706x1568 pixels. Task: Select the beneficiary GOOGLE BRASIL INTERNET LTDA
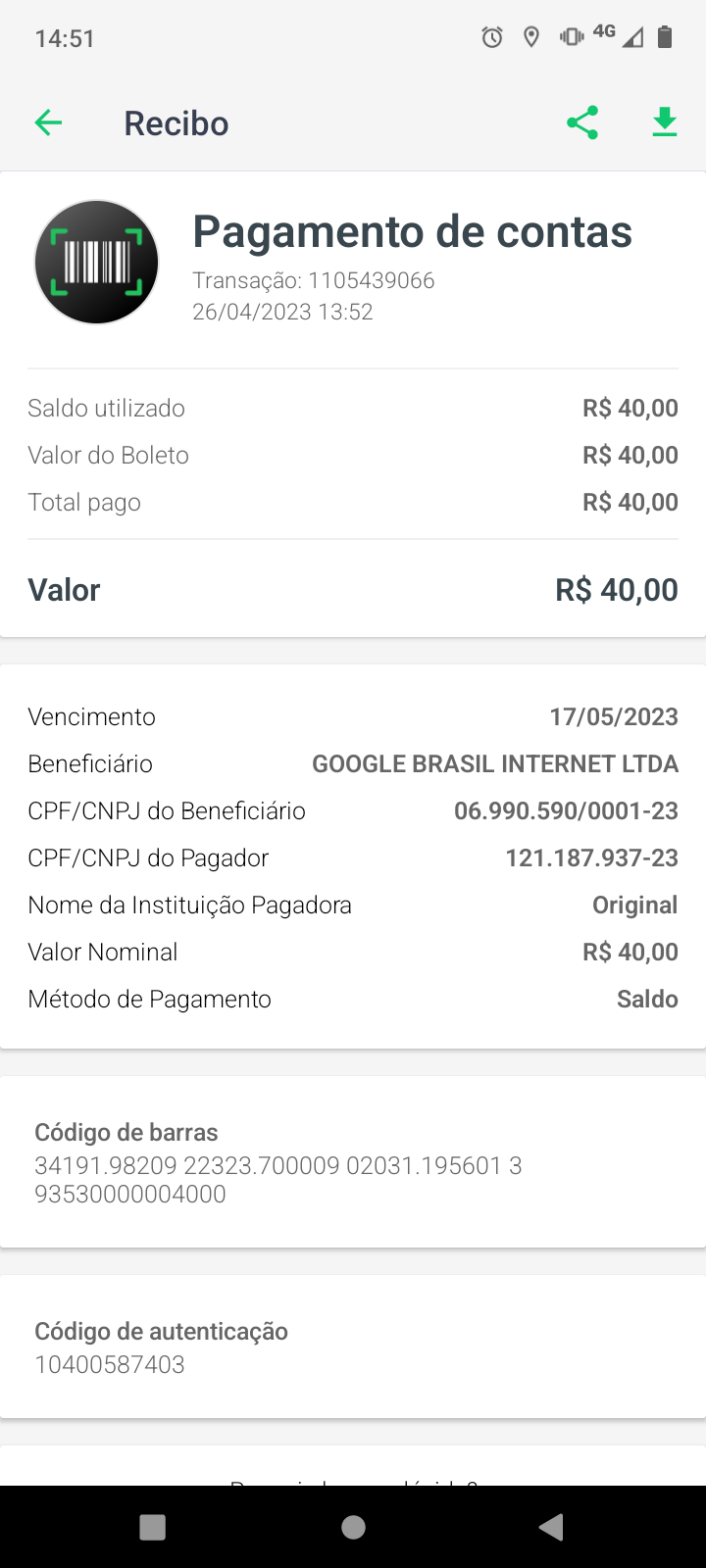pos(495,763)
